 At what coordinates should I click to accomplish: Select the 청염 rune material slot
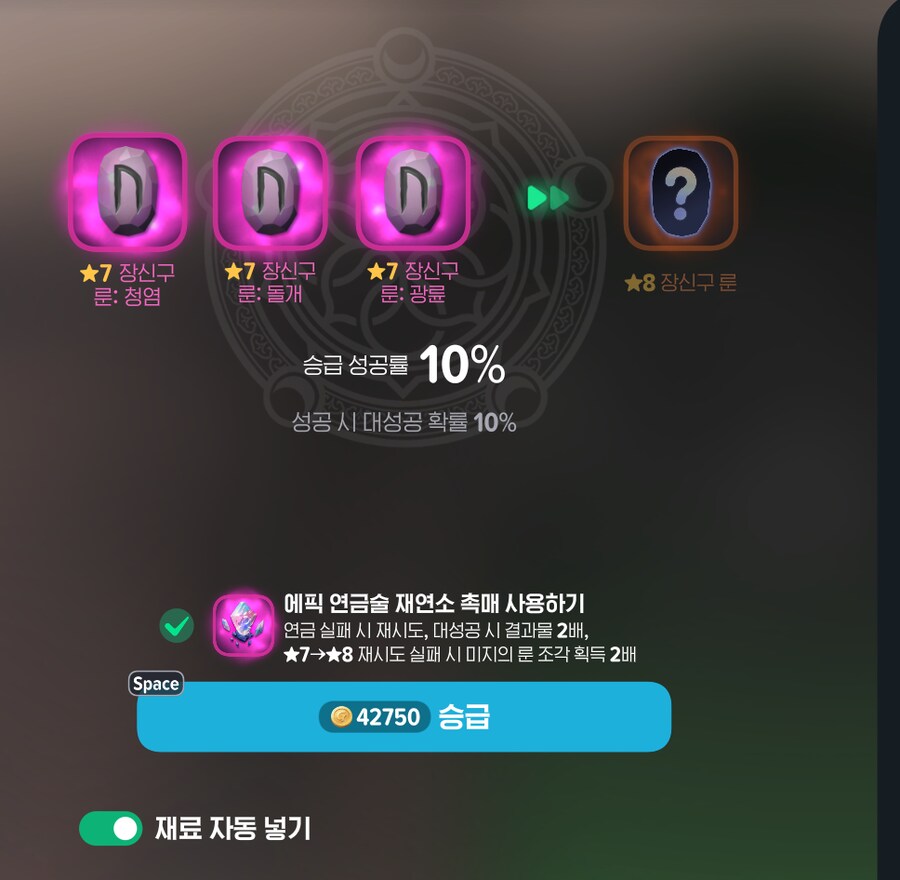coord(127,193)
